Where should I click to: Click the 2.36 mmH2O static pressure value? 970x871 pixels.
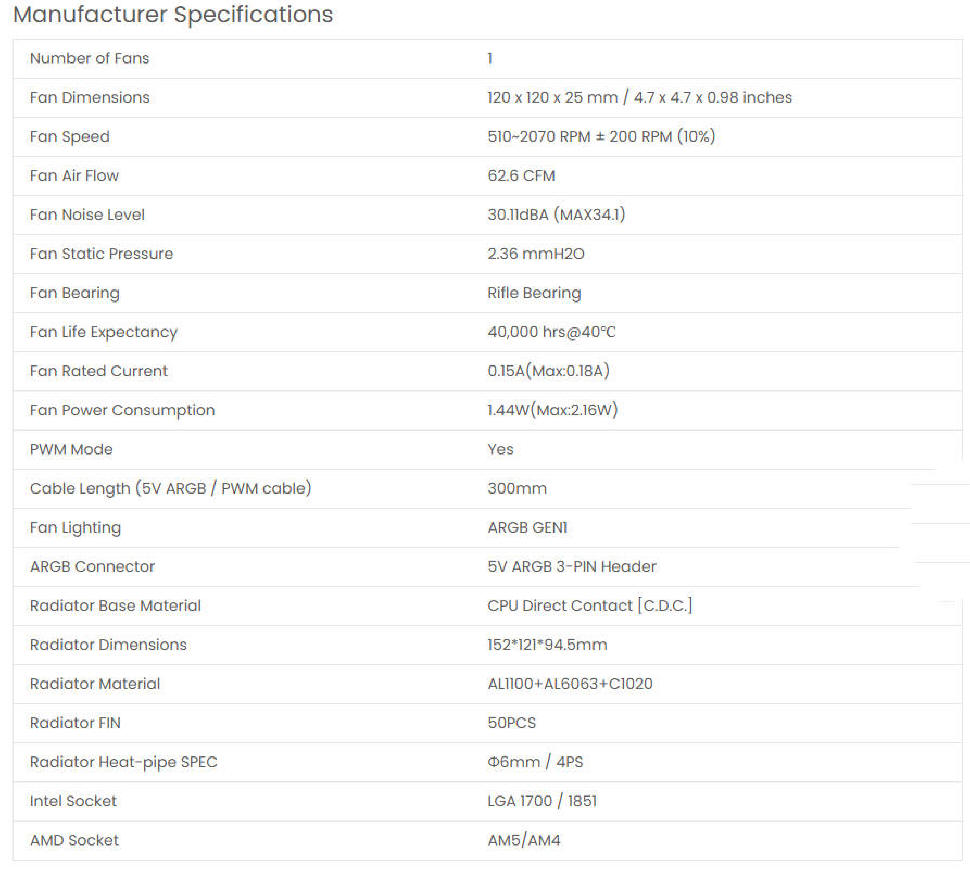[536, 254]
